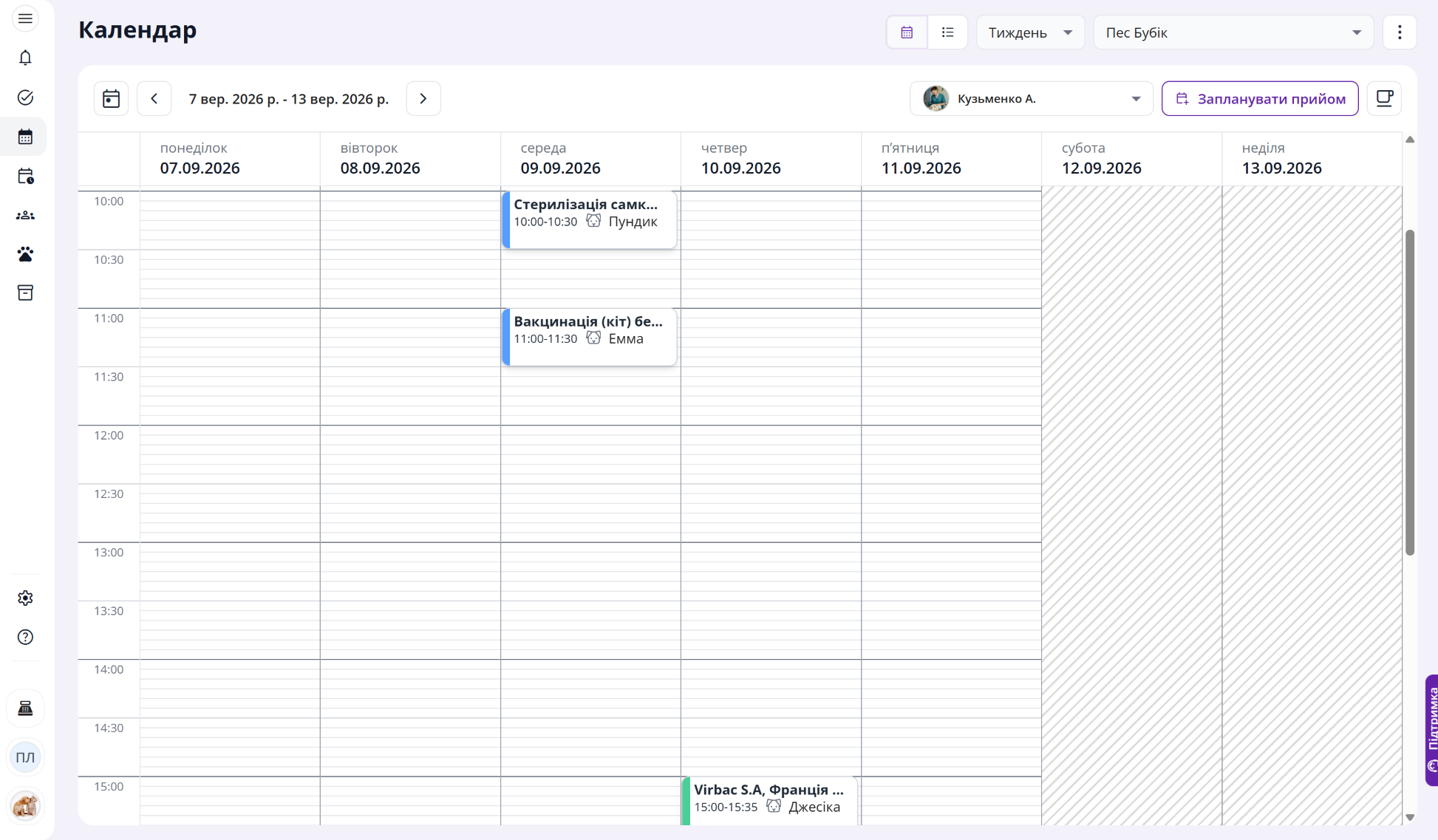Open the date picker calendar icon
1438x840 pixels.
click(111, 98)
